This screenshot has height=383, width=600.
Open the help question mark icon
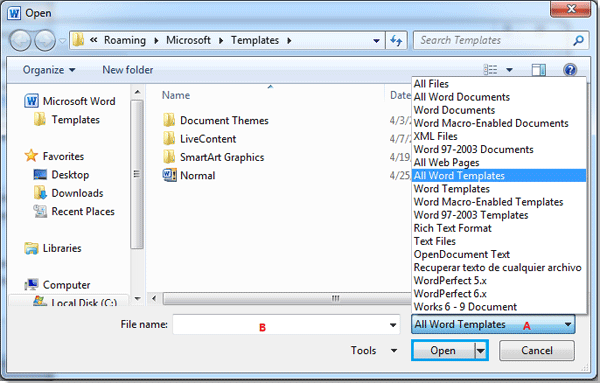click(x=570, y=70)
